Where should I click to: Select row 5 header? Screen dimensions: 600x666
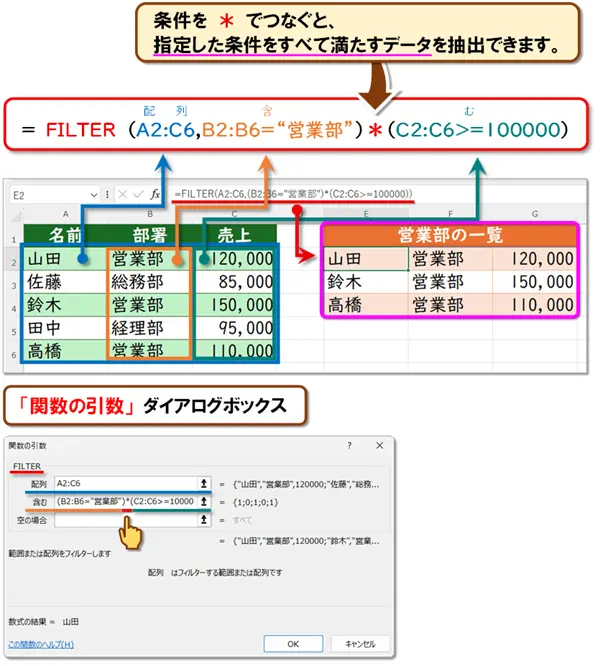14,331
